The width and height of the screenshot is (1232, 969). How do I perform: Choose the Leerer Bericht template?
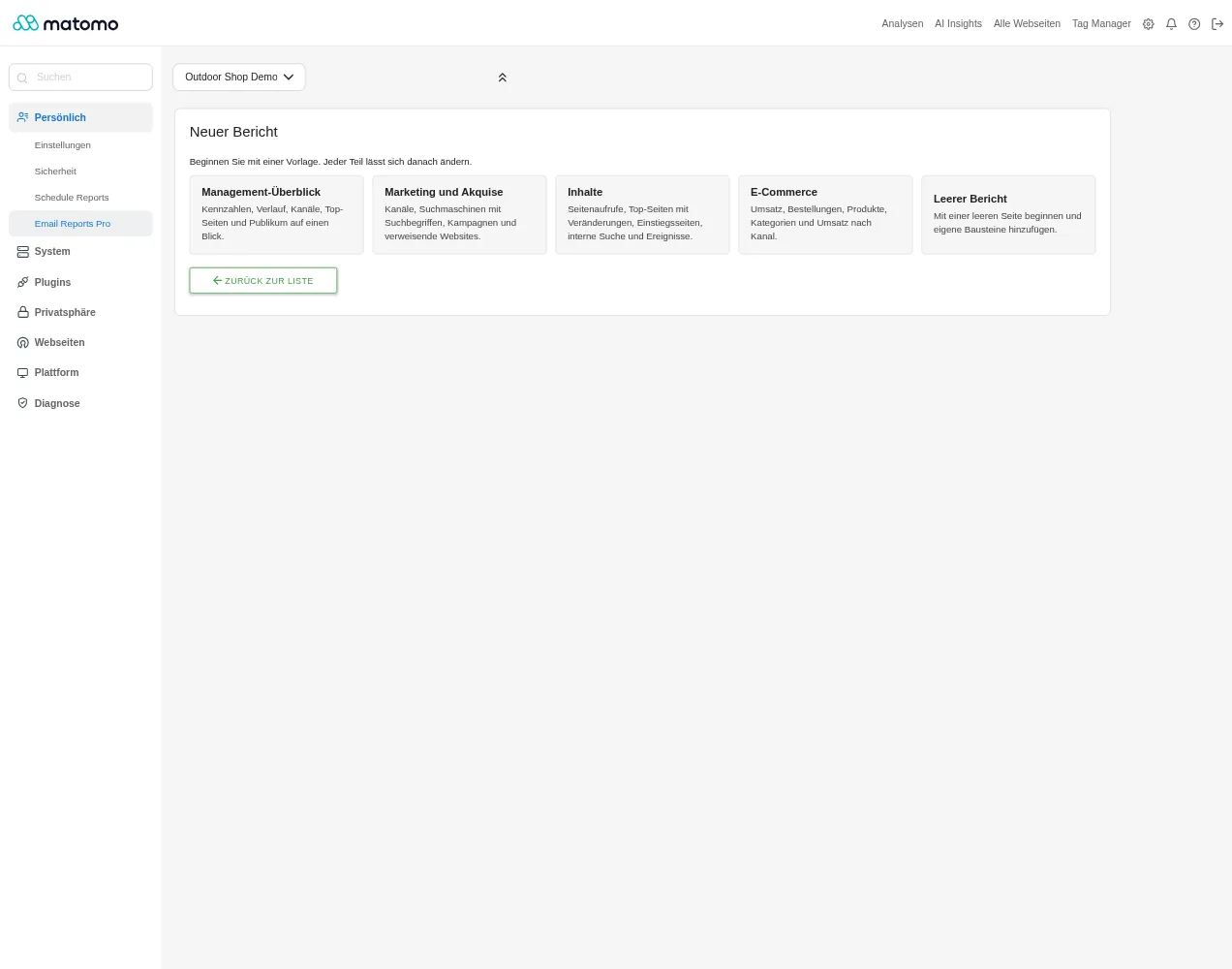[1008, 215]
